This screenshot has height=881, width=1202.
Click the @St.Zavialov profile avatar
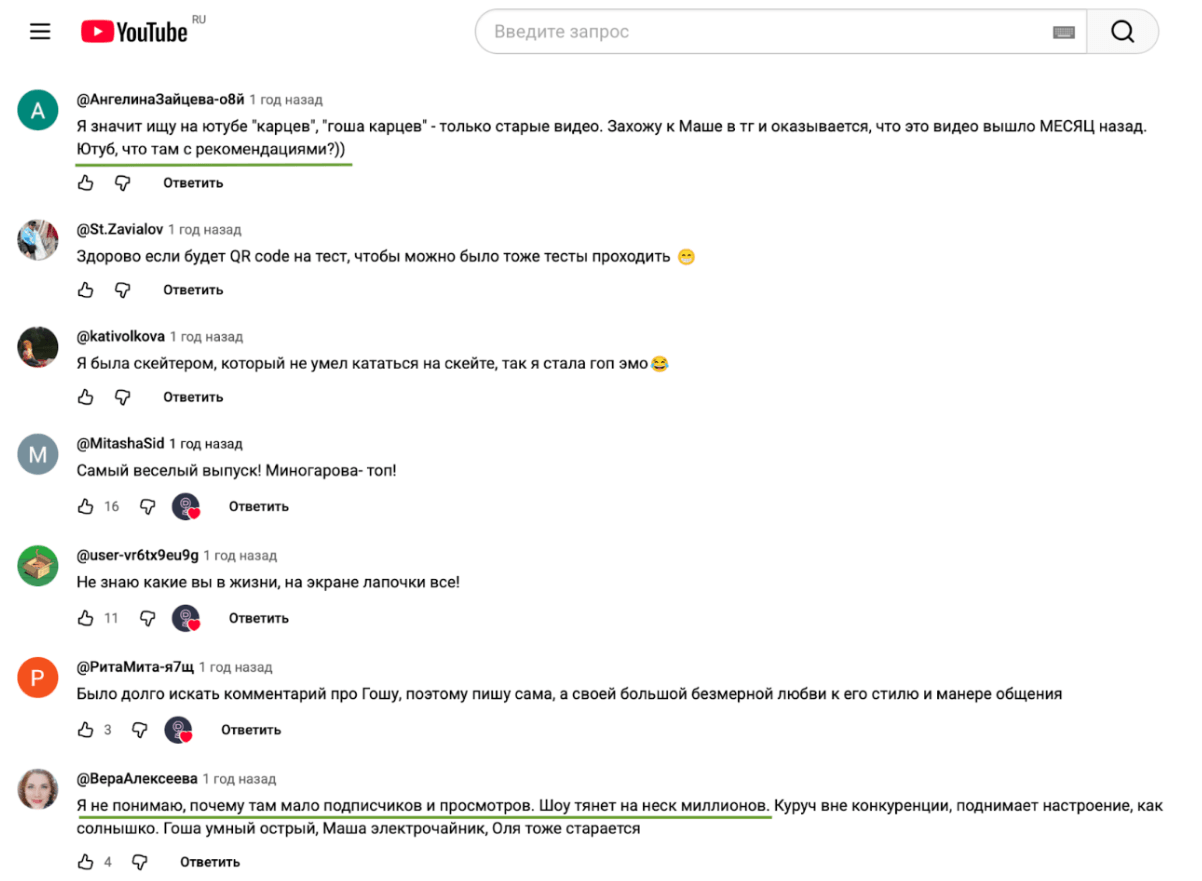(38, 240)
